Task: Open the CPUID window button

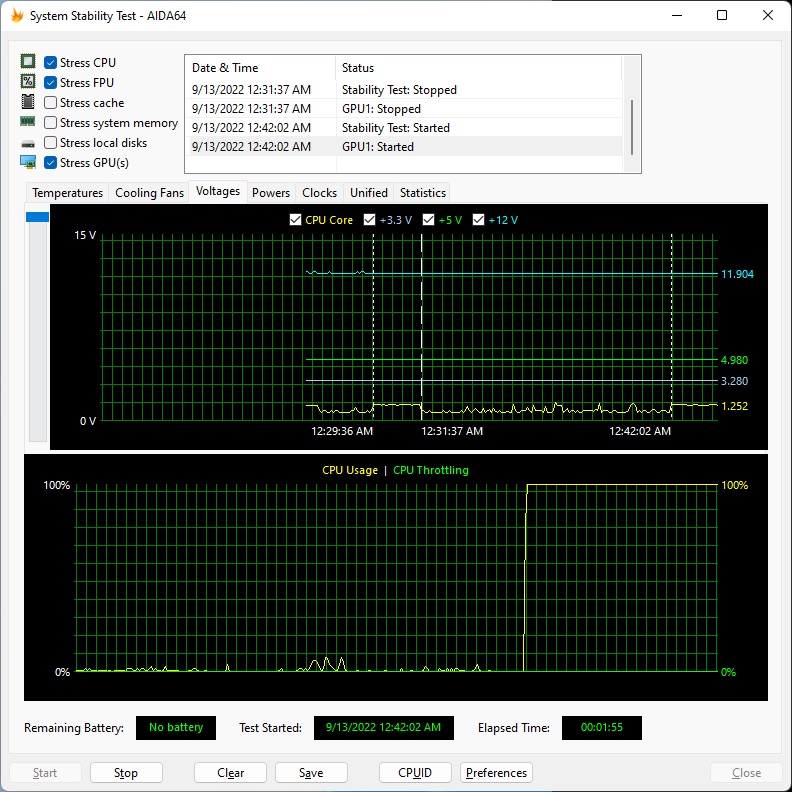Action: (x=415, y=773)
